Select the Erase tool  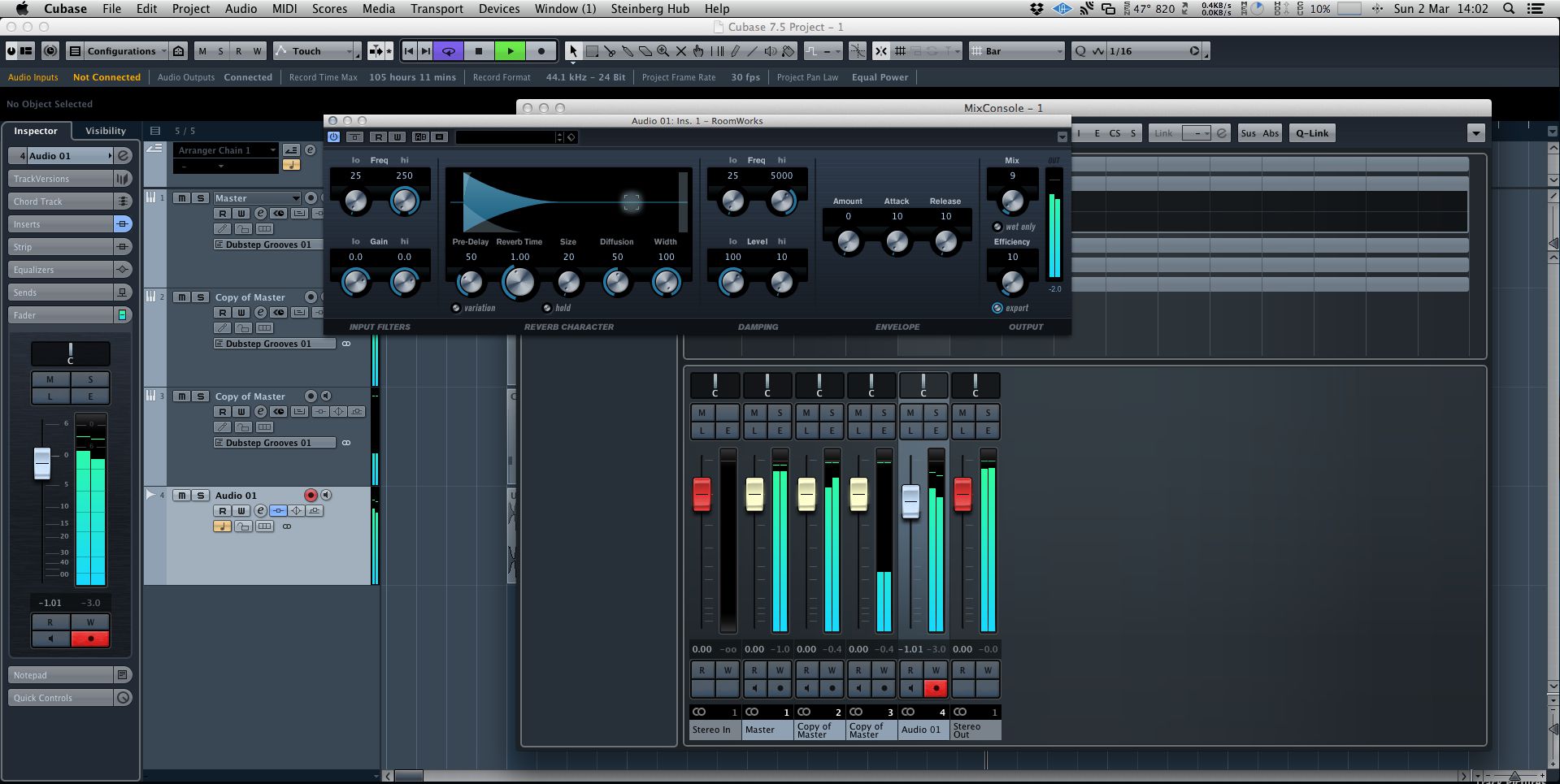(x=645, y=51)
